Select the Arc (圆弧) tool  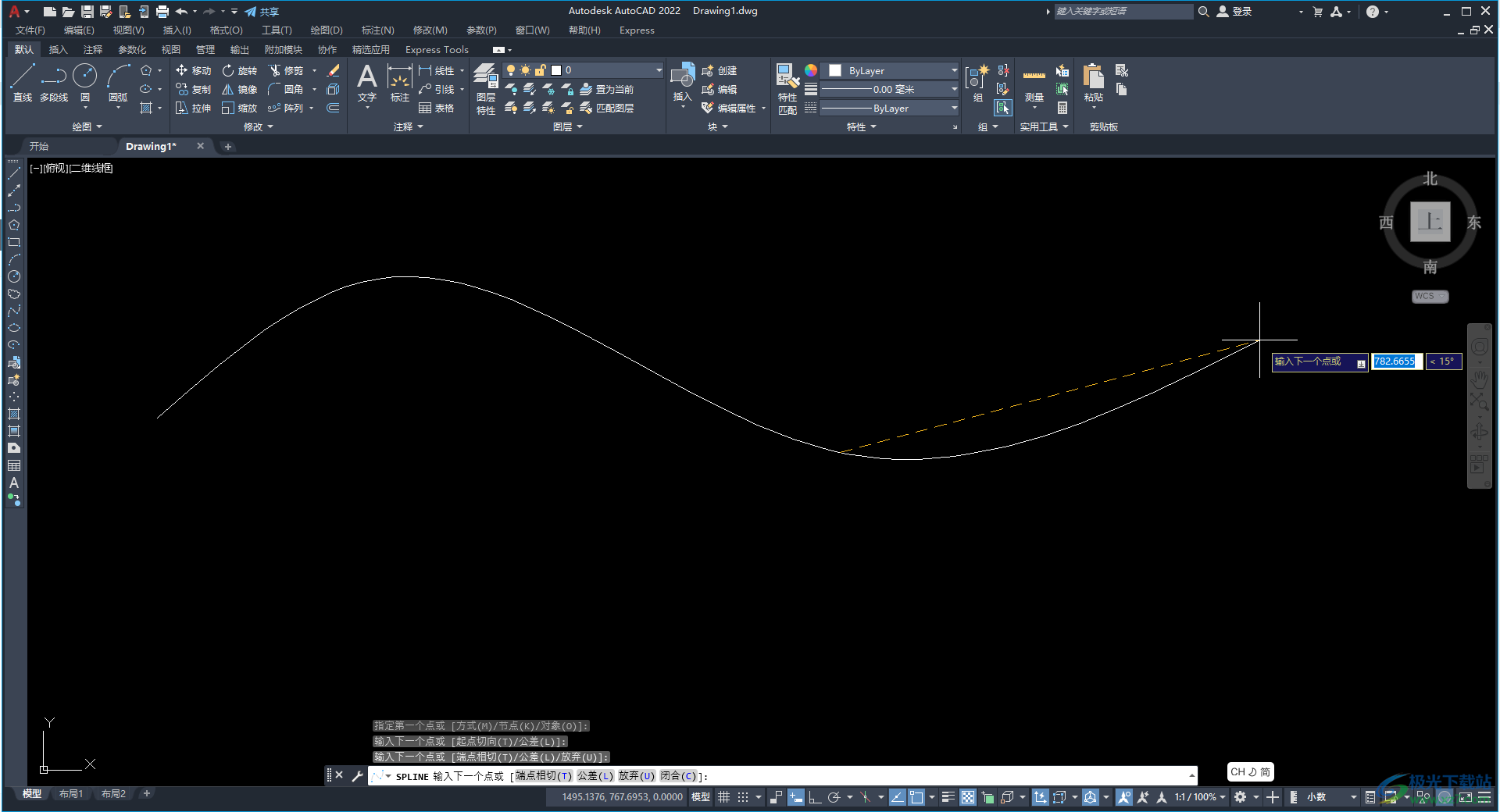tap(118, 83)
